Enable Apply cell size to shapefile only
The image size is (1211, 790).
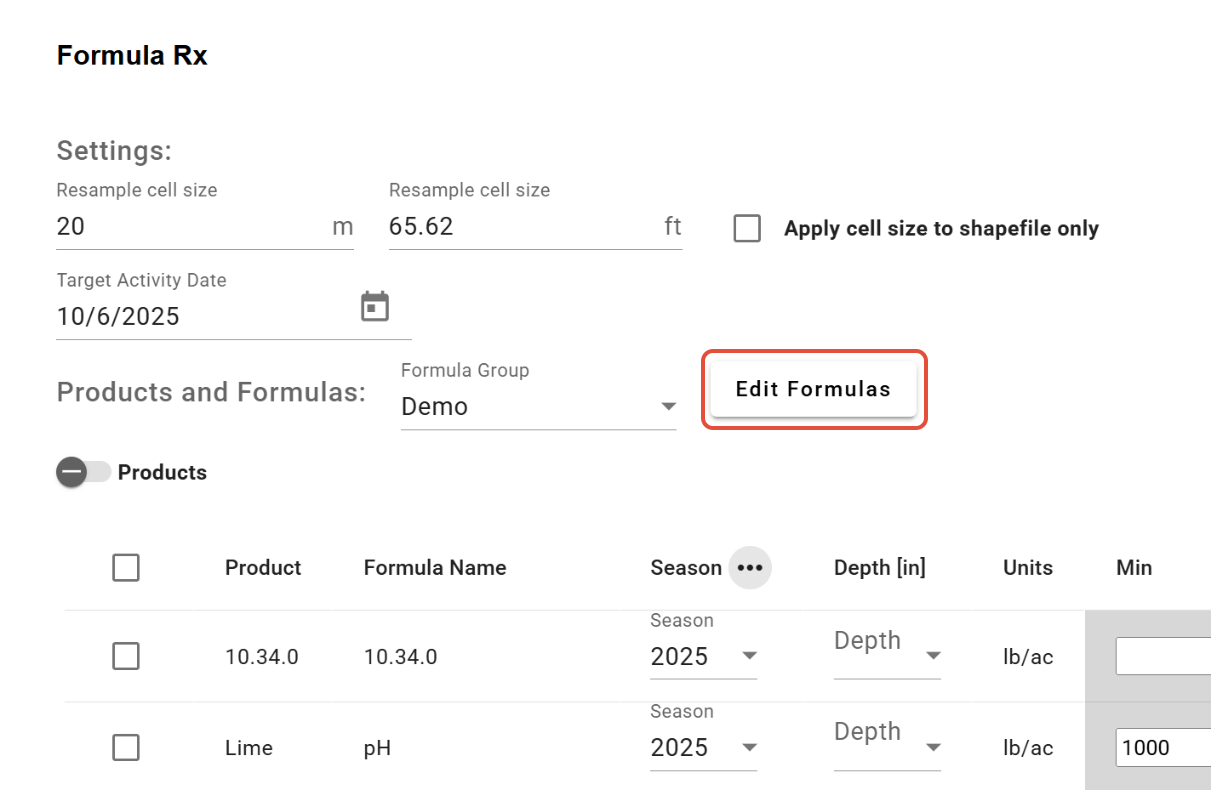coord(747,228)
